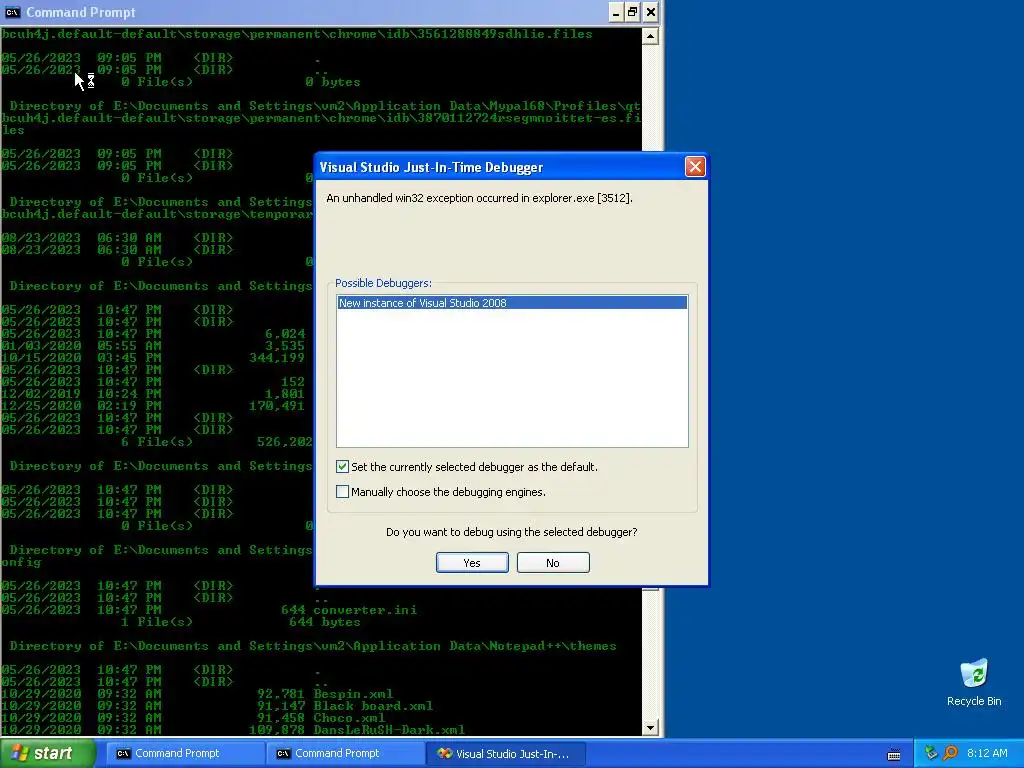Open the Command Prompt window system menu icon

point(12,12)
